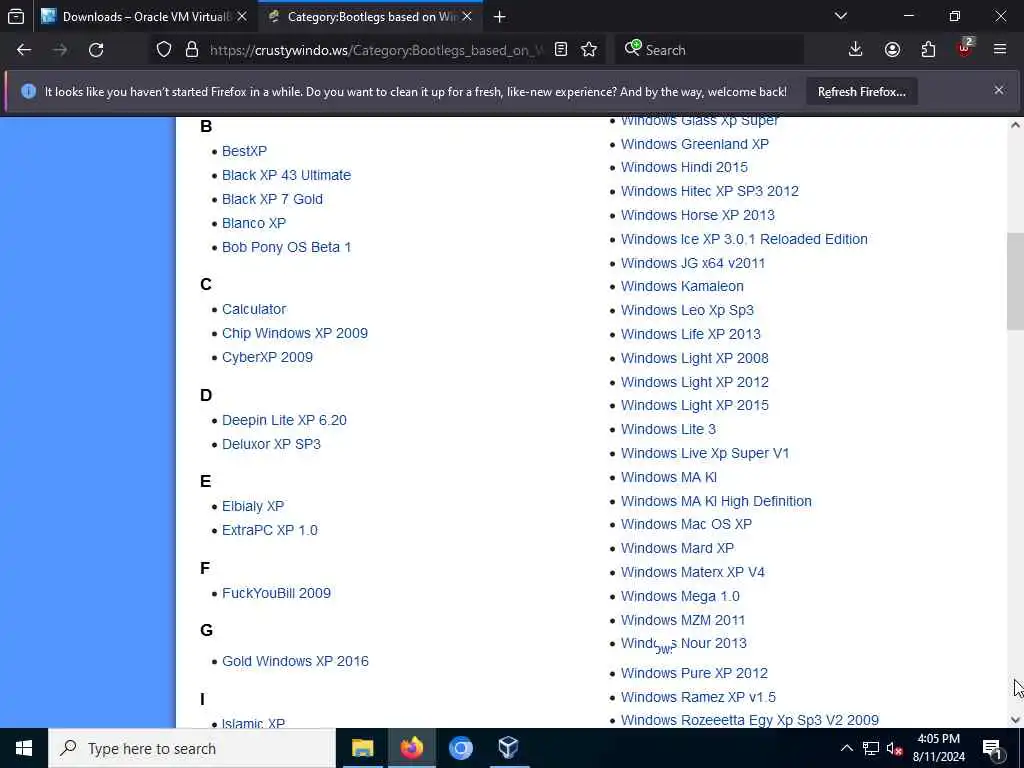Viewport: 1024px width, 768px height.
Task: Open tracking protection shield icon
Action: [x=164, y=50]
